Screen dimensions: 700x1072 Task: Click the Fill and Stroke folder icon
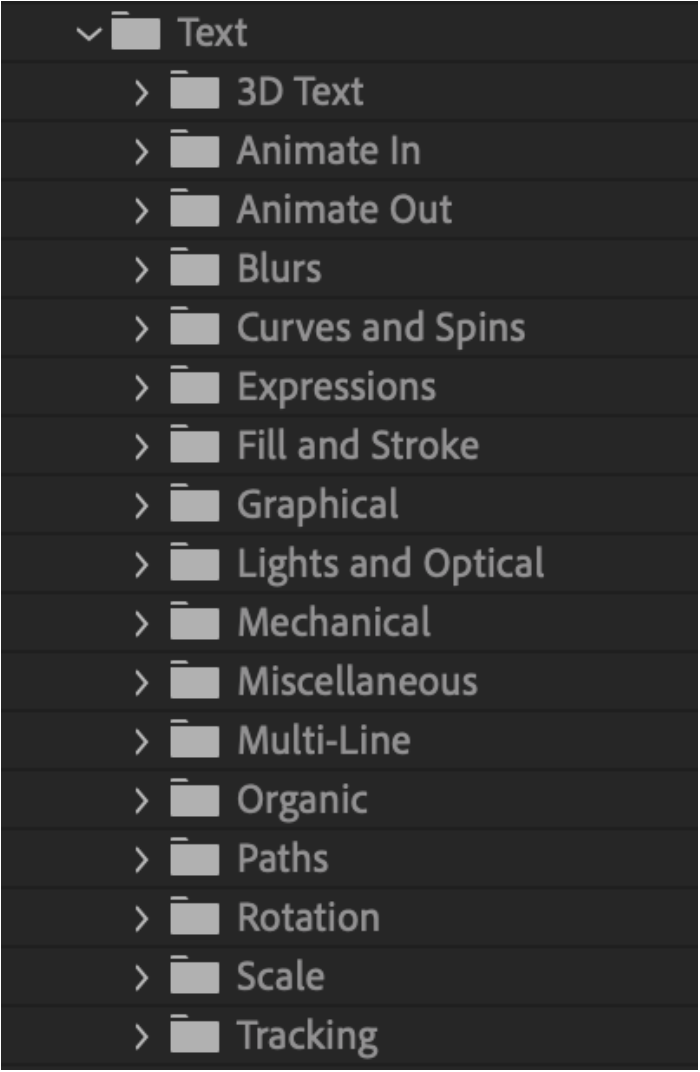click(195, 444)
